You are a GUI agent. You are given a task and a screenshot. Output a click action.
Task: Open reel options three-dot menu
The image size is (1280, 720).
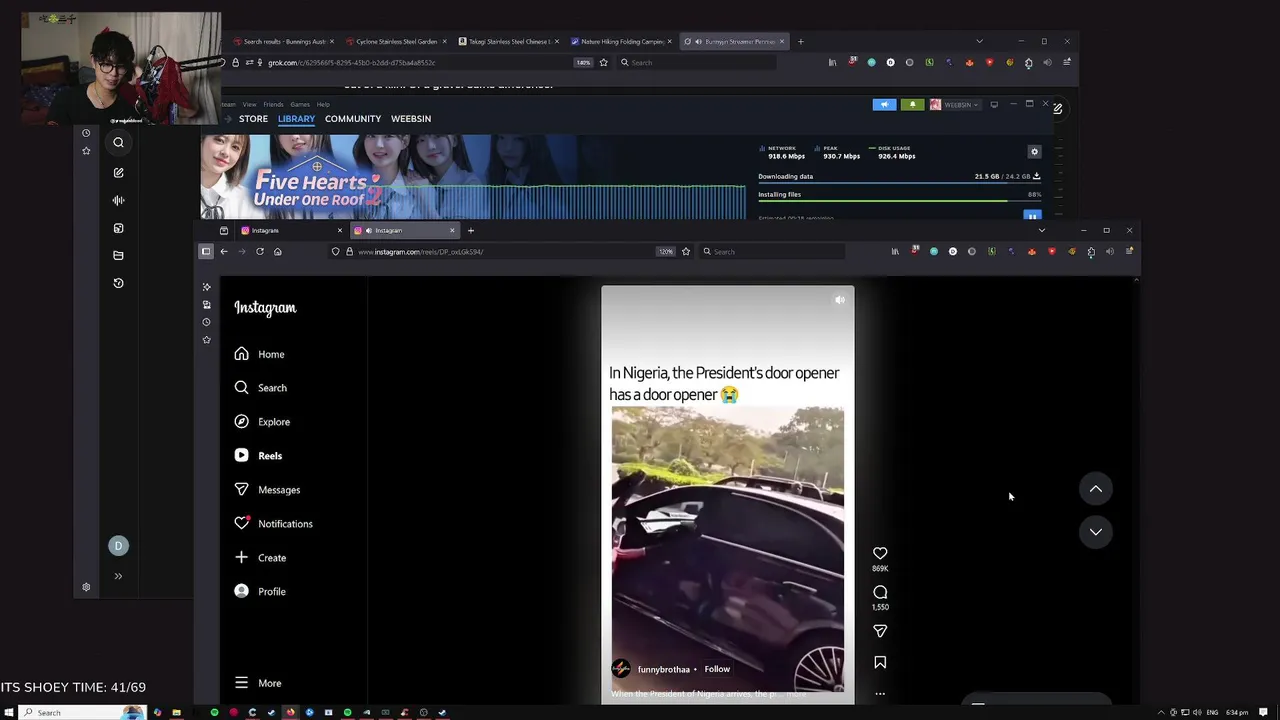[x=880, y=693]
